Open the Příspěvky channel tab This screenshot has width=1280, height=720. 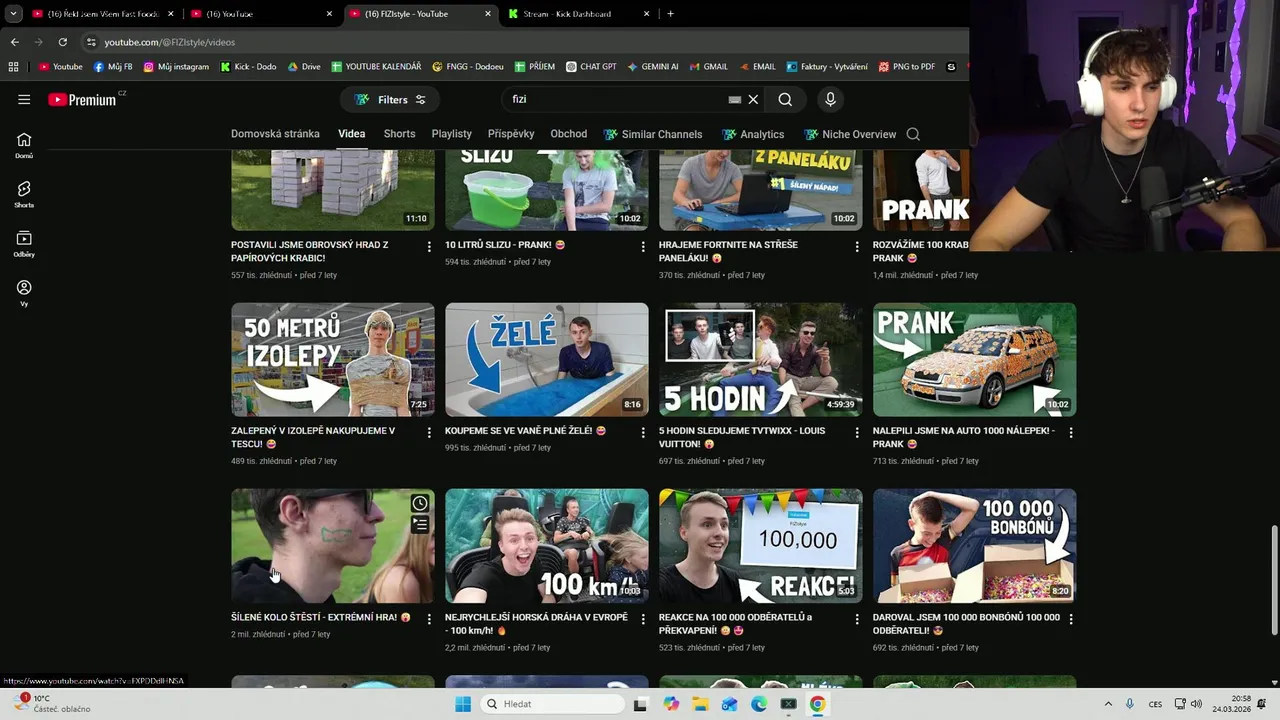[x=511, y=134]
